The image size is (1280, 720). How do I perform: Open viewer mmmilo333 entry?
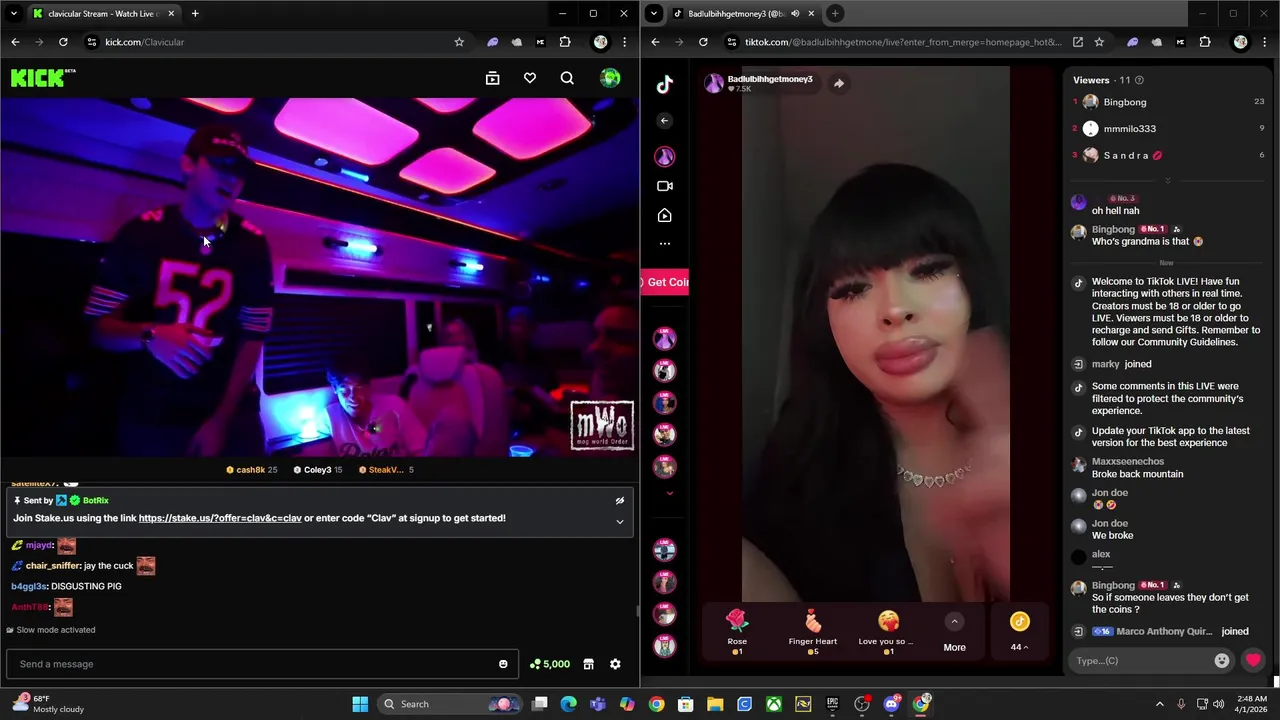1169,129
